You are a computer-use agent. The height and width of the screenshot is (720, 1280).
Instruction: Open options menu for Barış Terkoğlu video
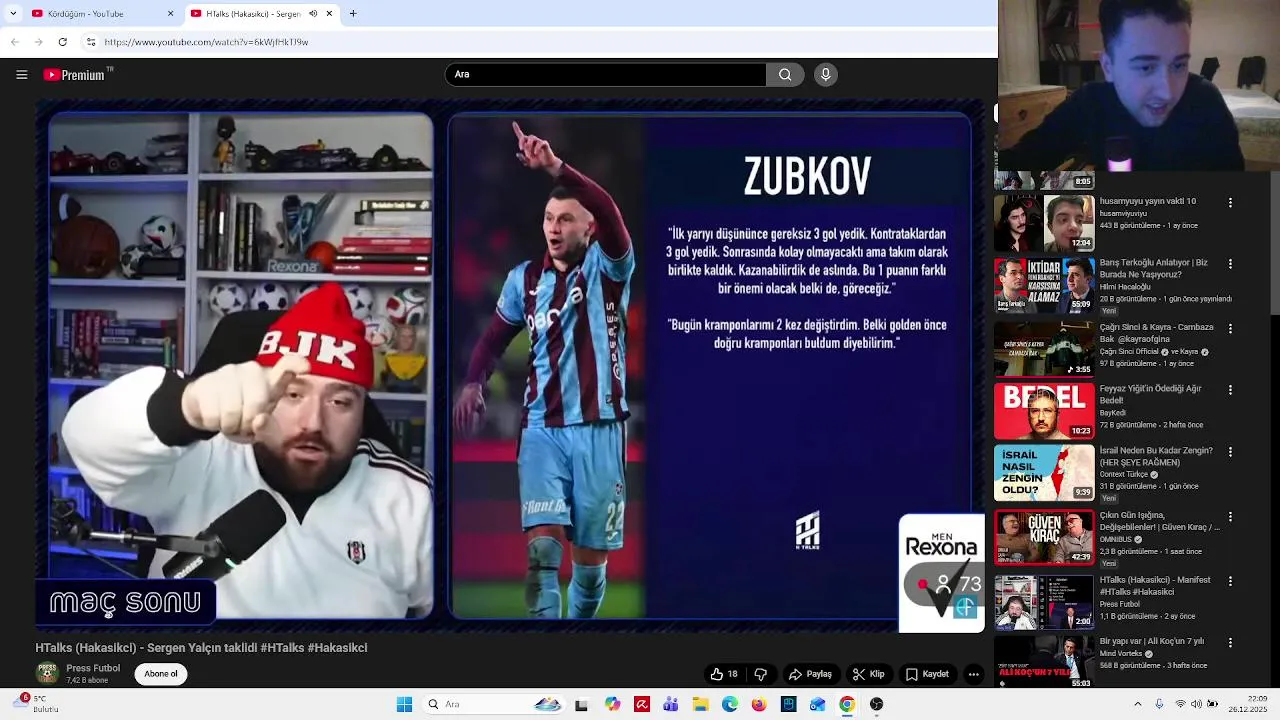tap(1230, 264)
